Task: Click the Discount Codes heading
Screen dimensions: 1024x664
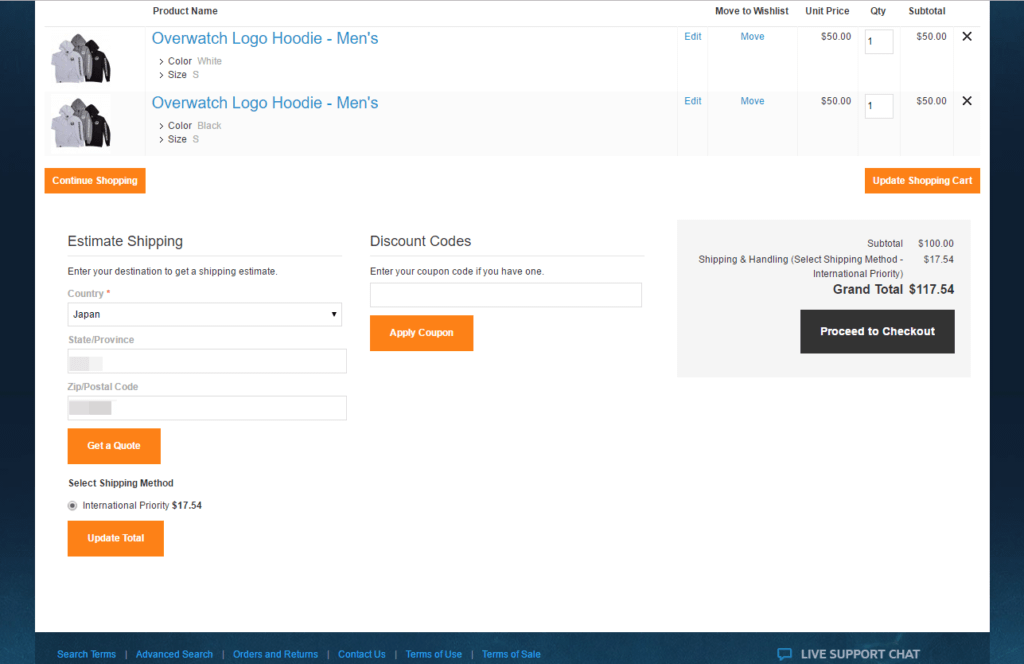Action: [421, 242]
